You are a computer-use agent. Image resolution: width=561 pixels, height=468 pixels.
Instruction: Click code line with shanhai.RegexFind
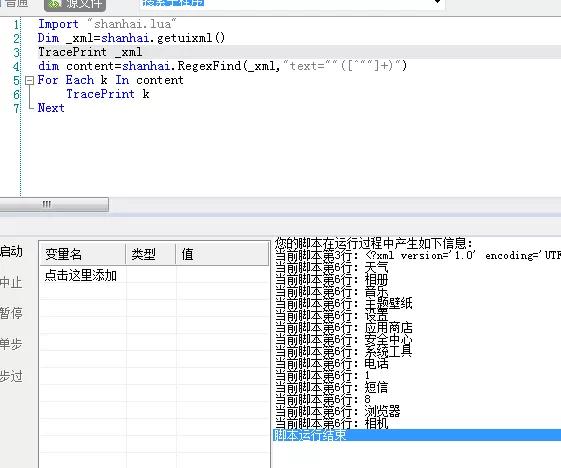[x=222, y=66]
